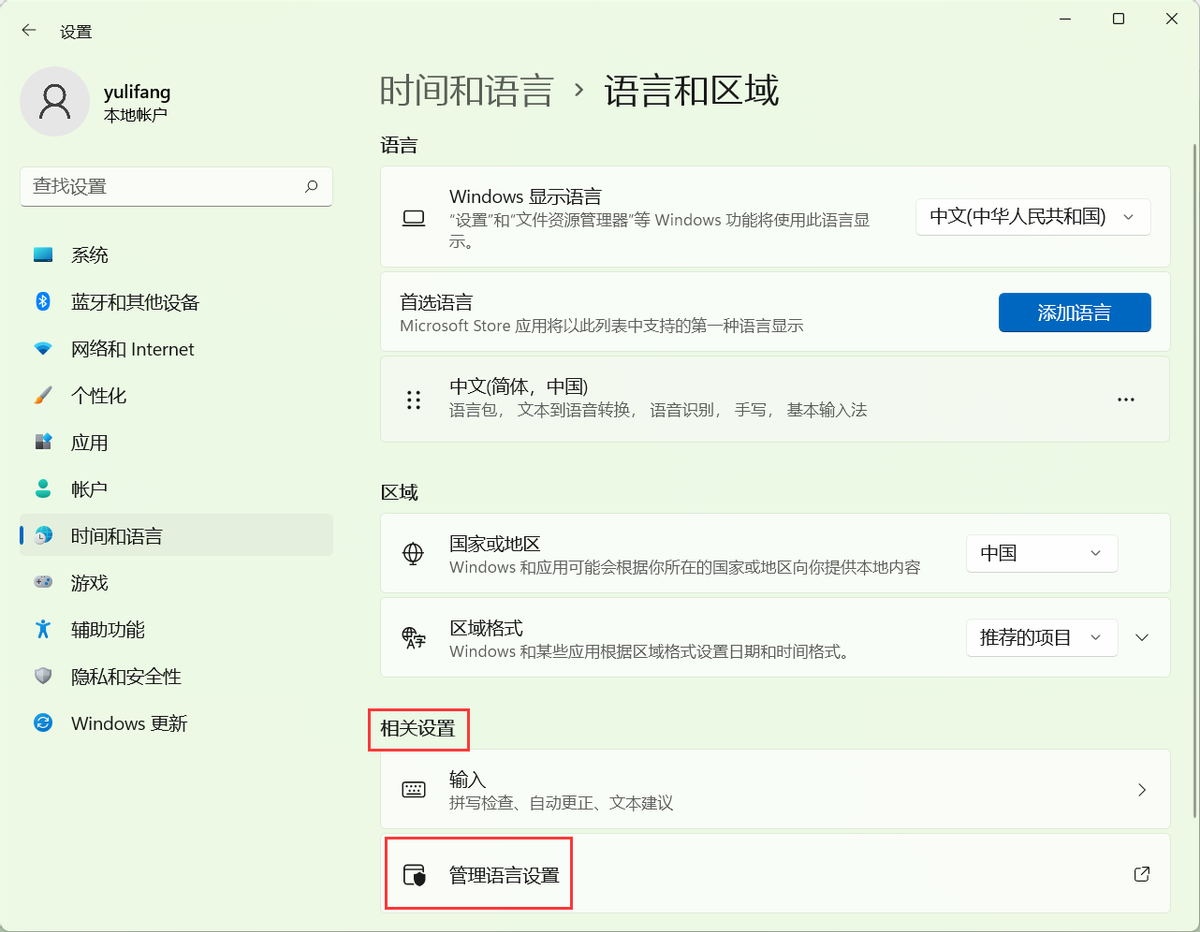Select 应用 in the sidebar
Screen dimensions: 1200x932
click(176, 443)
